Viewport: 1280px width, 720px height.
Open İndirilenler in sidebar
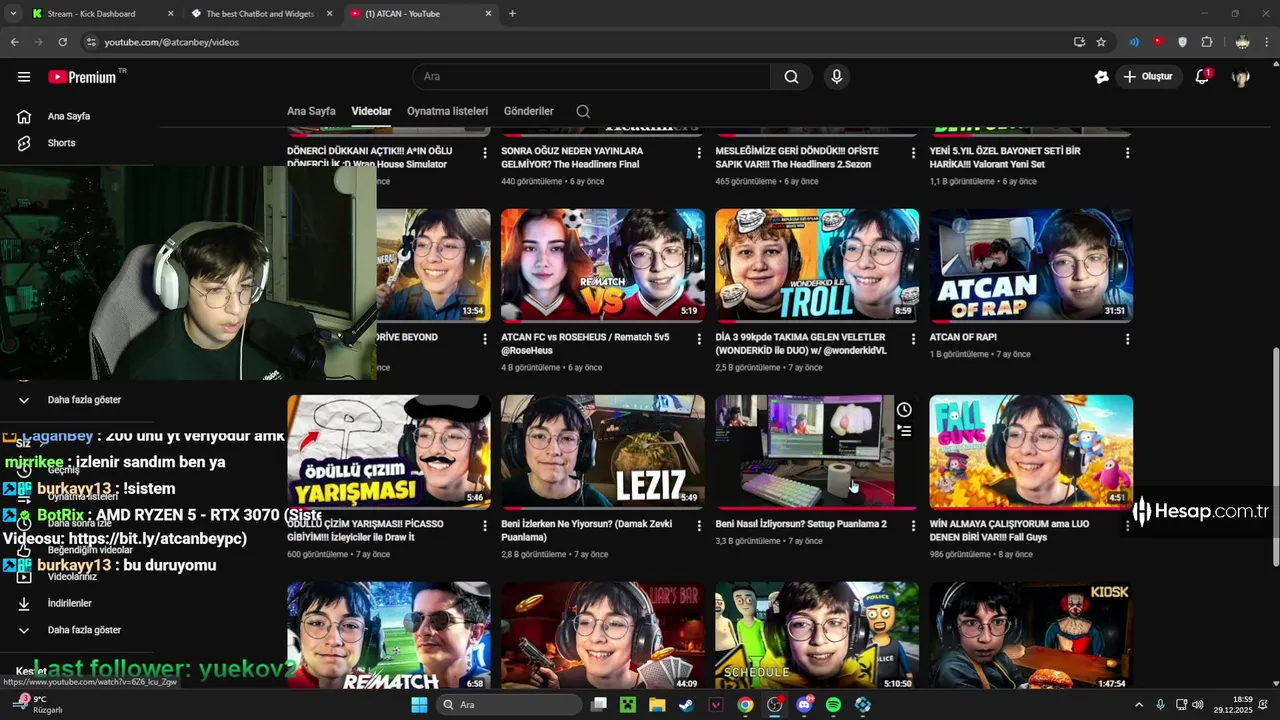(x=69, y=603)
